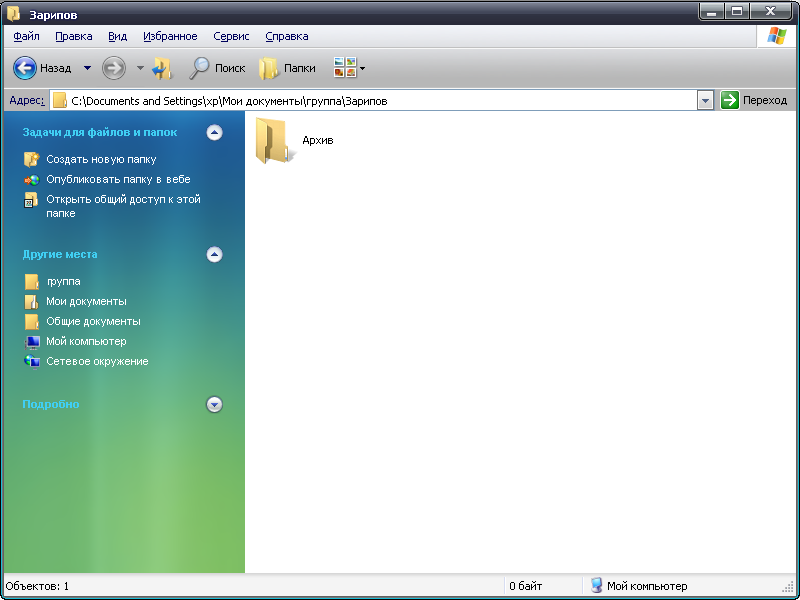Select the Архив folder name label
This screenshot has width=800, height=600.
pyautogui.click(x=318, y=140)
